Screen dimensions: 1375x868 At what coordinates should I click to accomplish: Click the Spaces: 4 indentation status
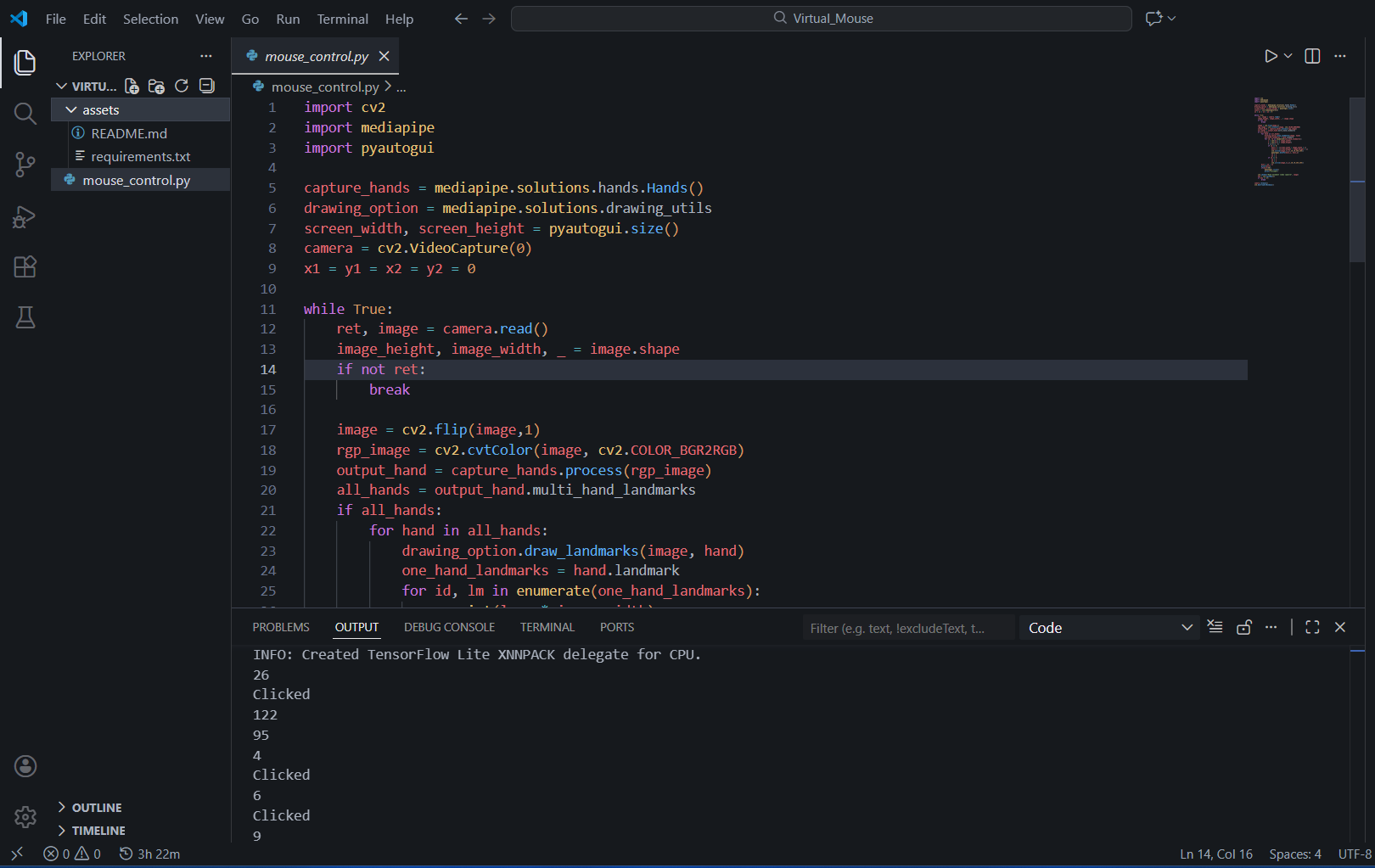tap(1294, 854)
